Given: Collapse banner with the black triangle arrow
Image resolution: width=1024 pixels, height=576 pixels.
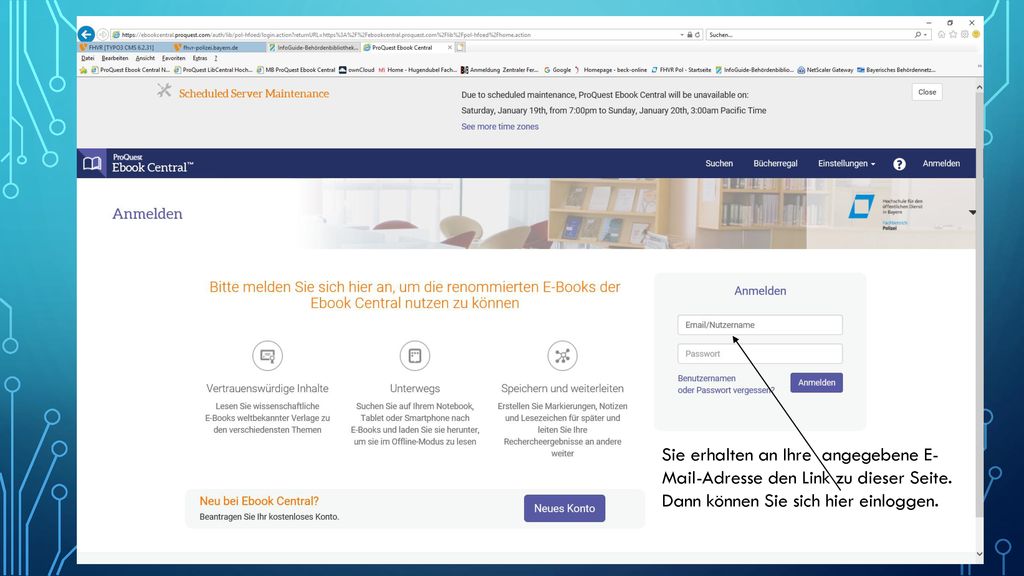Looking at the screenshot, I should click(x=972, y=212).
